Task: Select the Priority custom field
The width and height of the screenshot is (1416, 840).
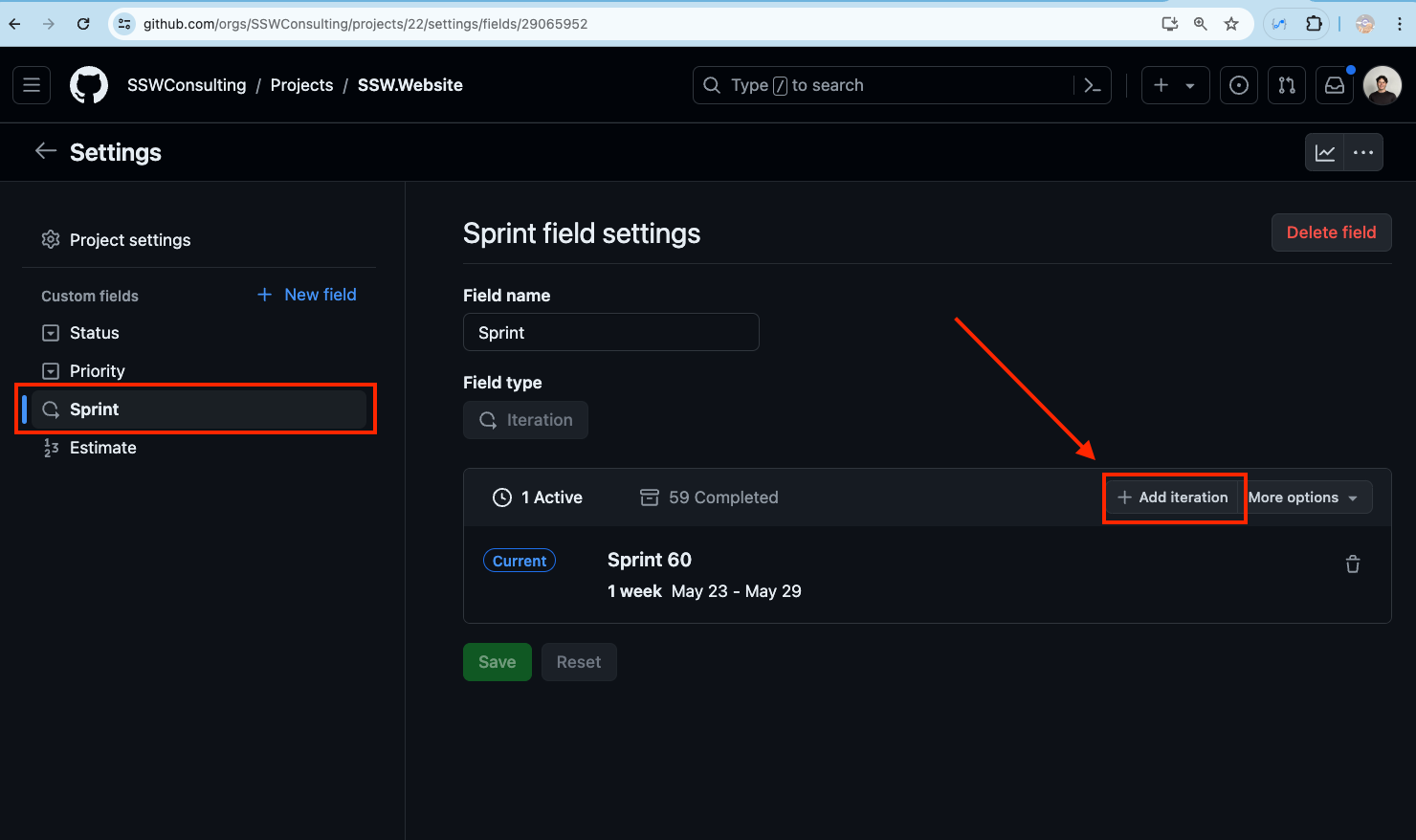Action: [97, 371]
